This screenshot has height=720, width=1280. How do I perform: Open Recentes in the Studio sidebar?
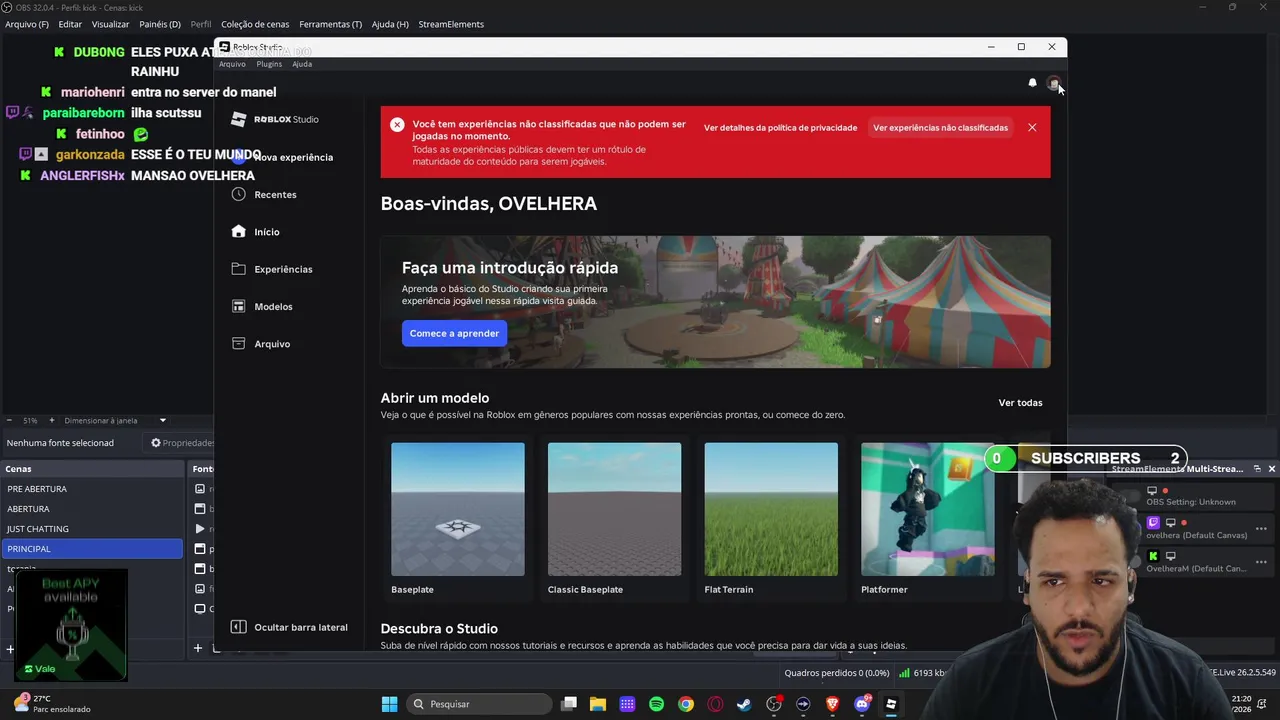click(275, 194)
